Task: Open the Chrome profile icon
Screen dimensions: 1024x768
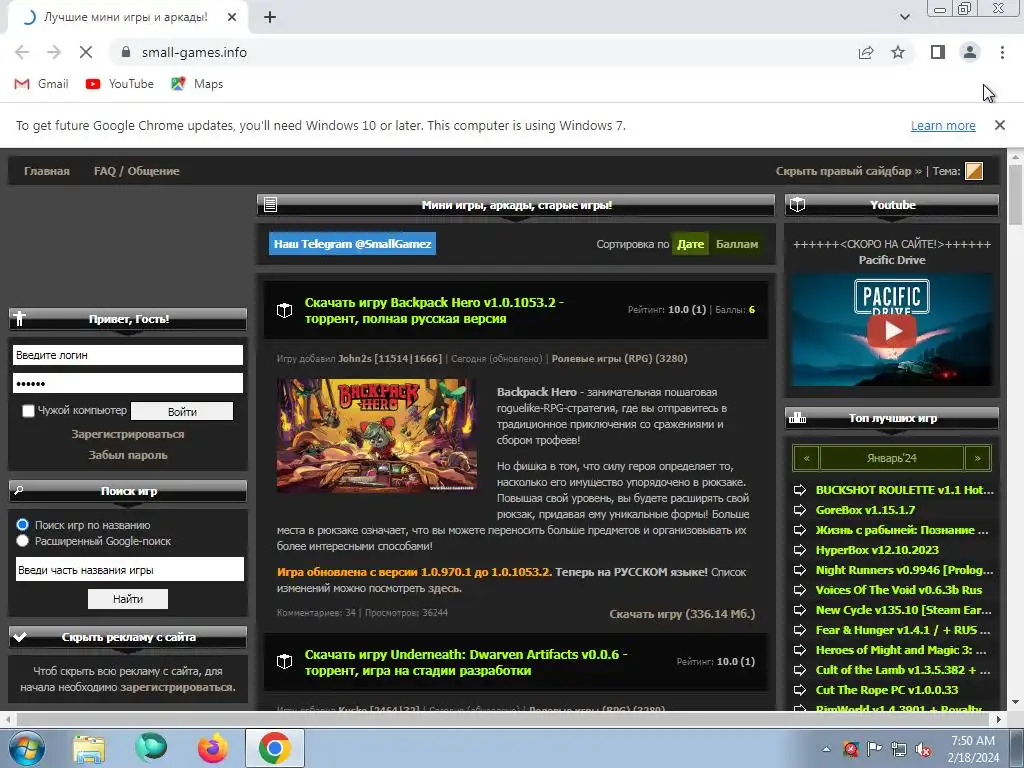Action: click(970, 52)
